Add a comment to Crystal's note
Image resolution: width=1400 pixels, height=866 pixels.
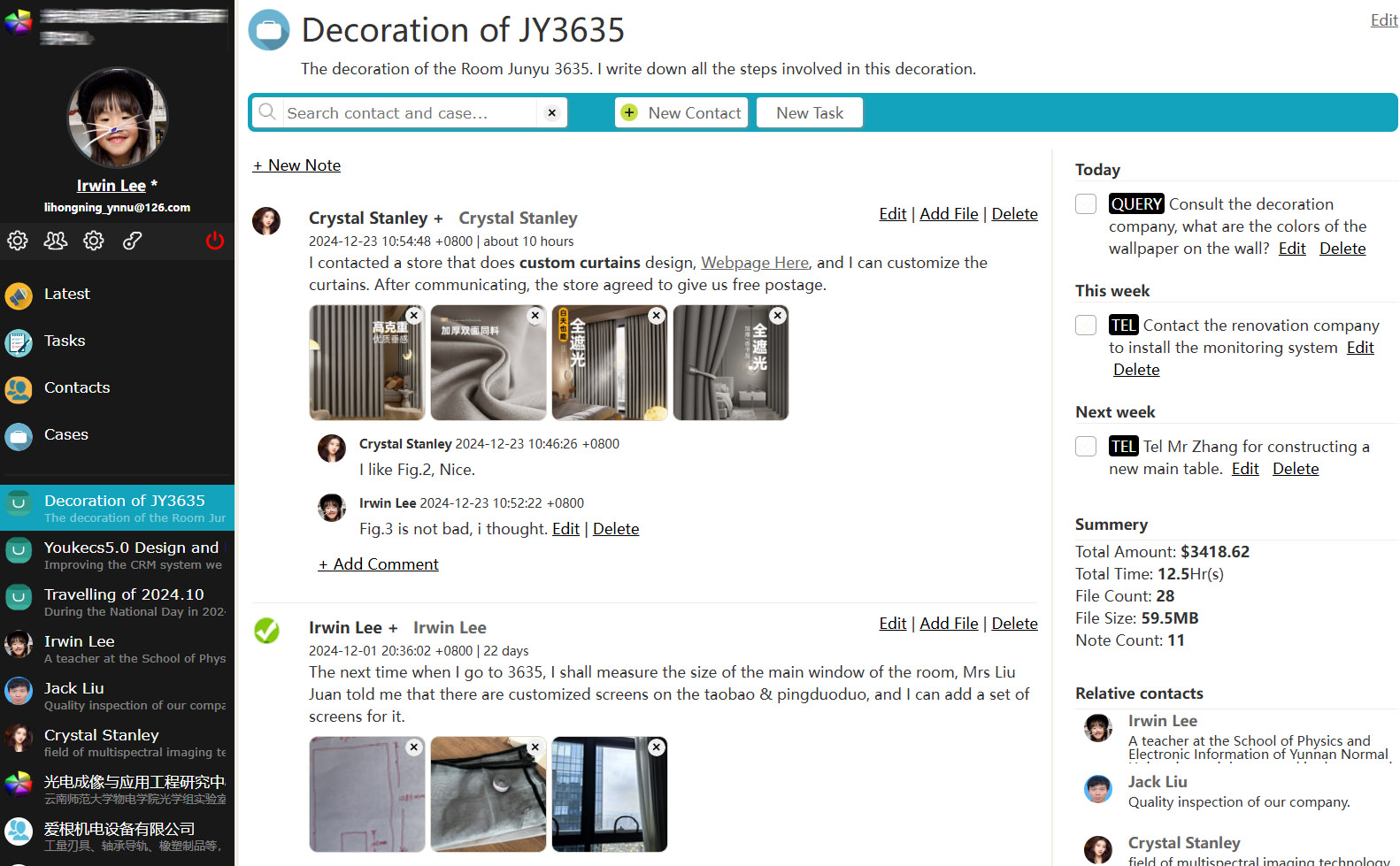click(x=379, y=564)
